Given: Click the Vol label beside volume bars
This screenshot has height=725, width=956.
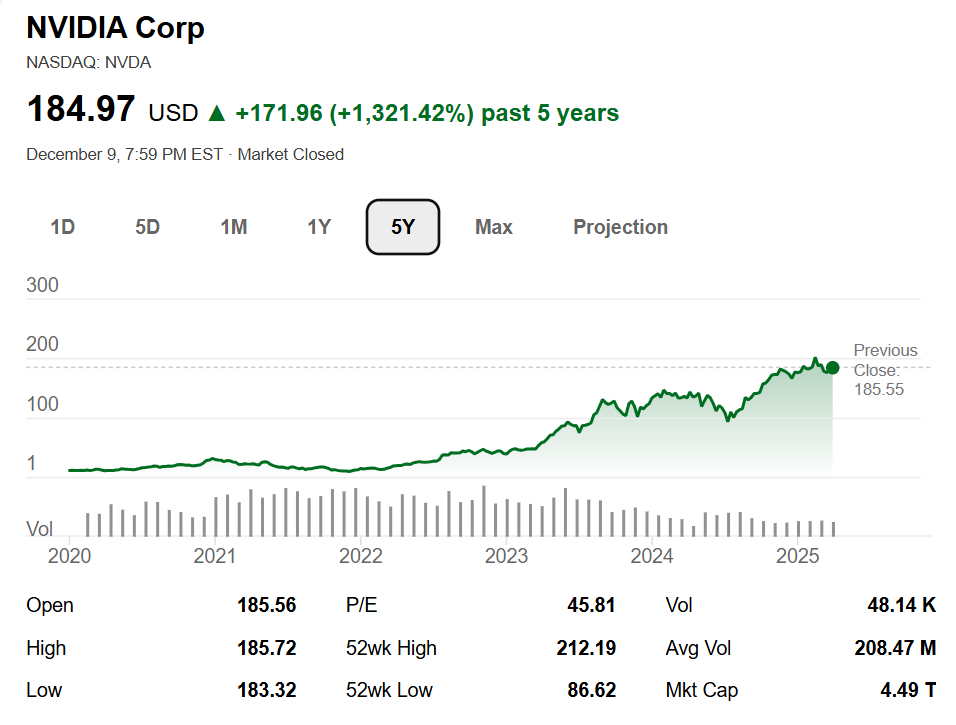Looking at the screenshot, I should coord(40,529).
